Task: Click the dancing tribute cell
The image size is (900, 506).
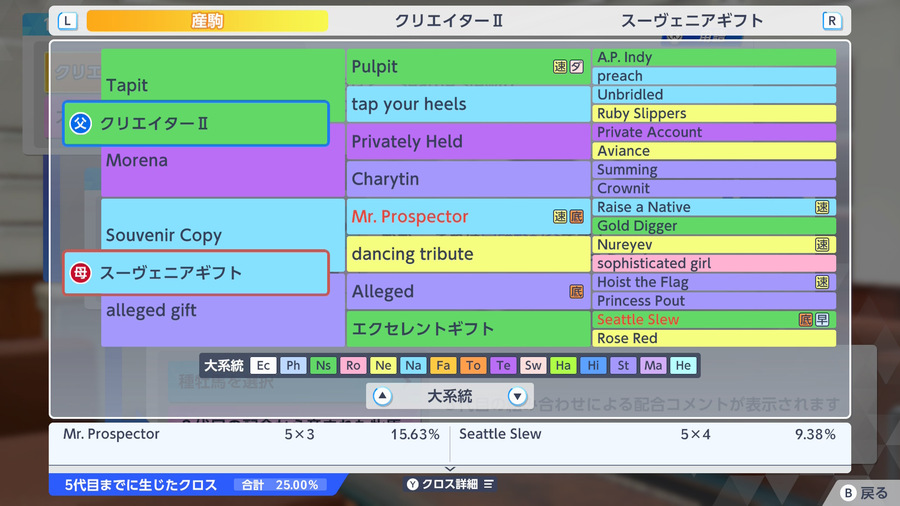Action: [468, 254]
